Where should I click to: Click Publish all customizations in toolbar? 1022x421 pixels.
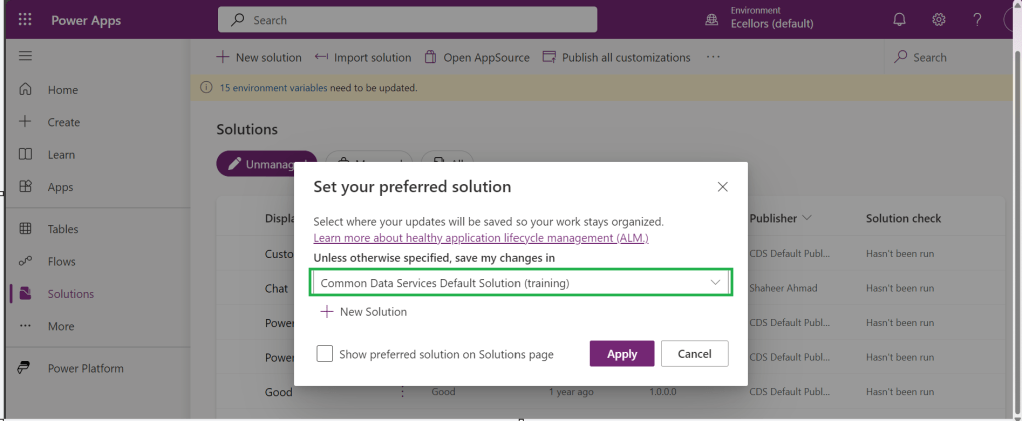pos(616,57)
